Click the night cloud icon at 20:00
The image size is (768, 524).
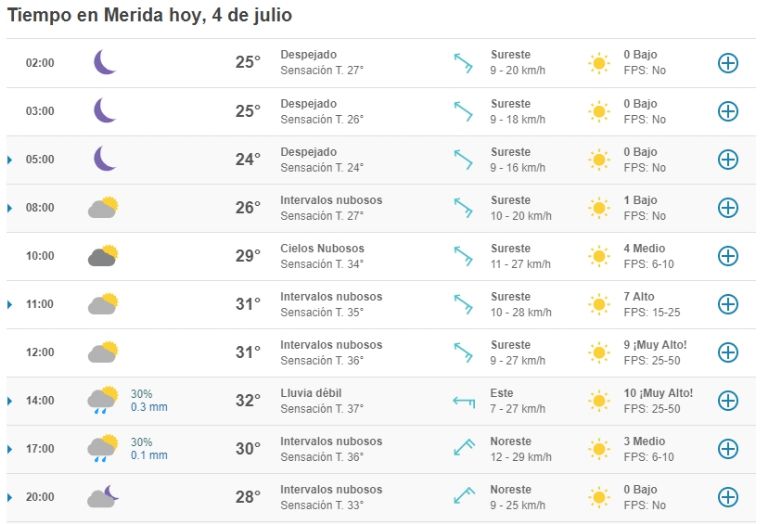pyautogui.click(x=103, y=496)
